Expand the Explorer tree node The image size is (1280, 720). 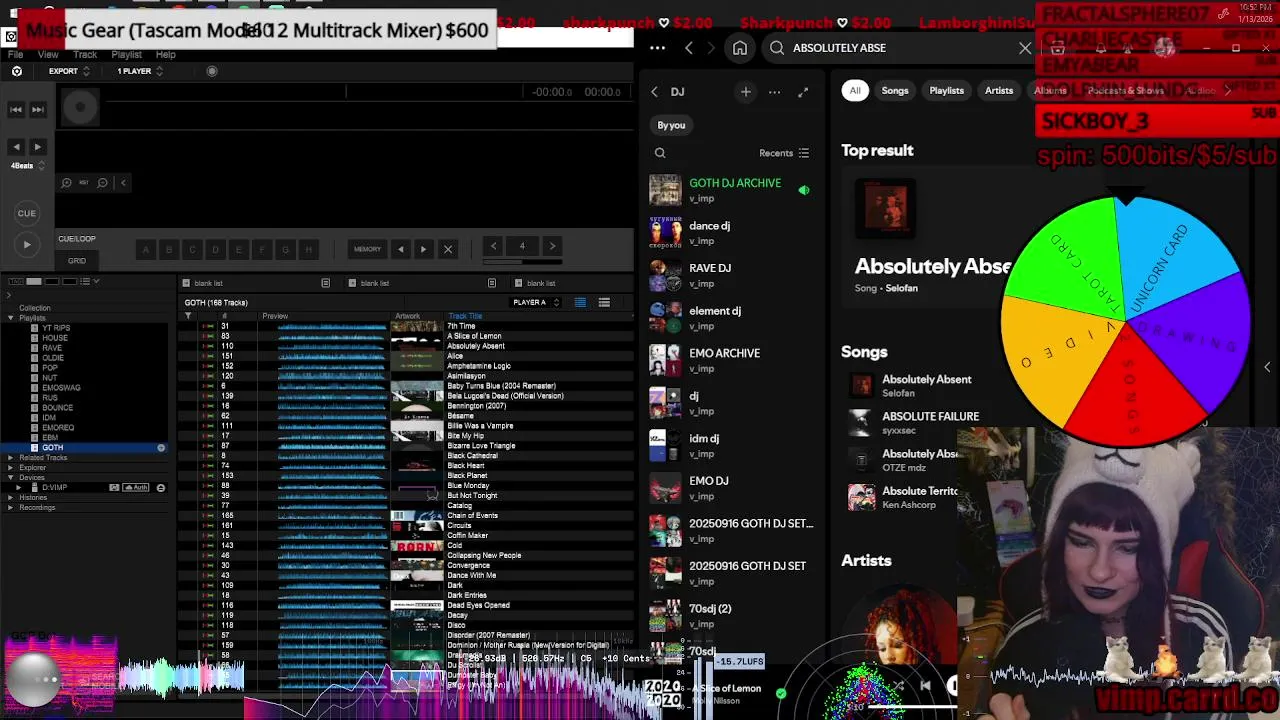(11, 467)
